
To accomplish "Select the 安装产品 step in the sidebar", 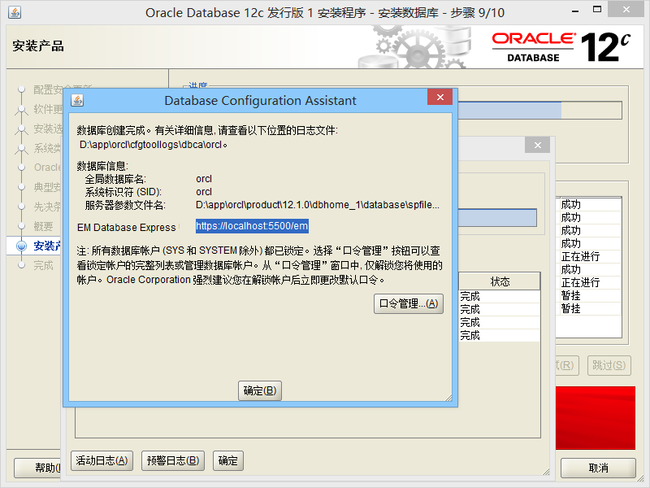I will click(x=46, y=246).
